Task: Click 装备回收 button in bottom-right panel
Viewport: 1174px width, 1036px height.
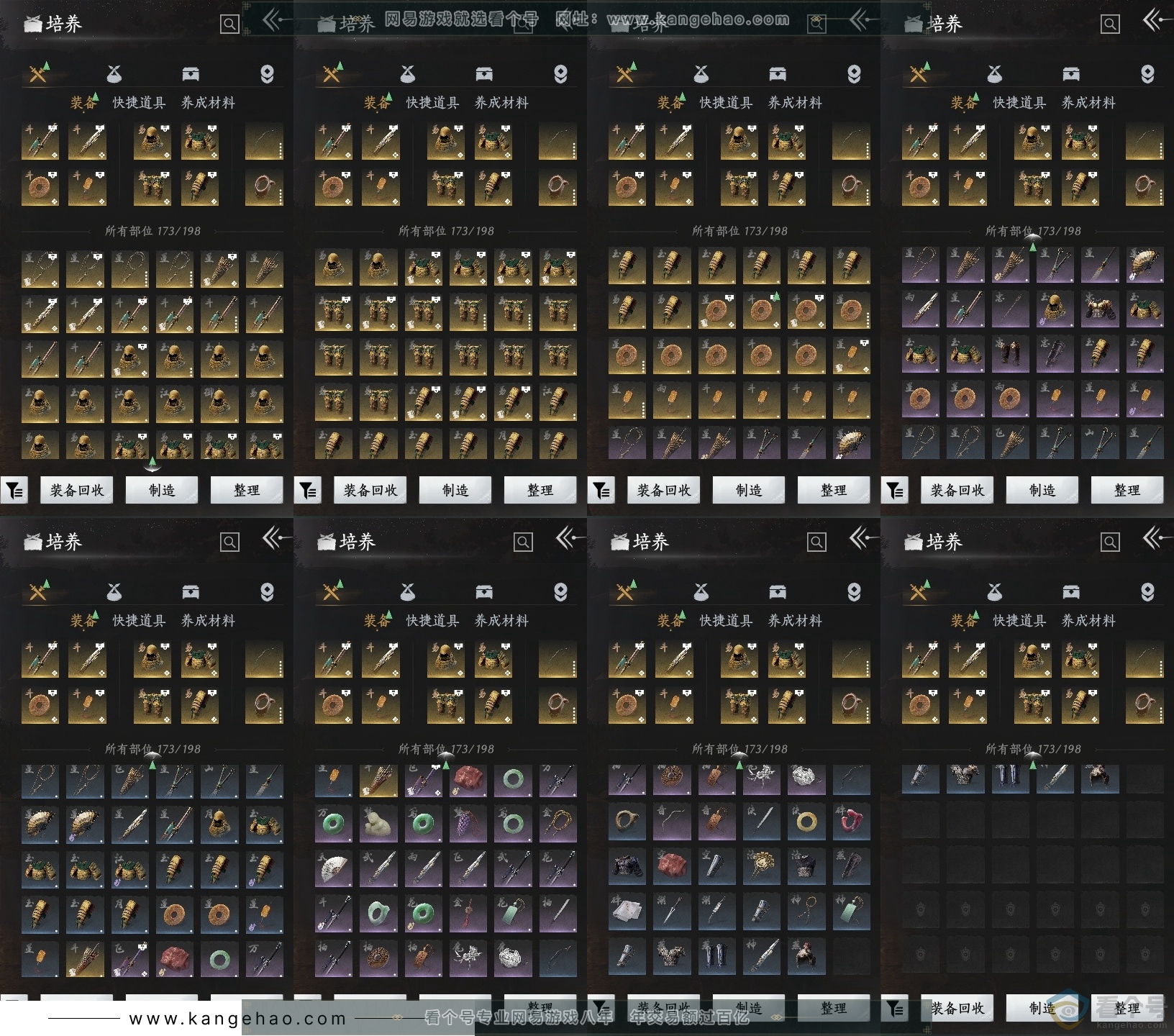Action: (957, 1009)
